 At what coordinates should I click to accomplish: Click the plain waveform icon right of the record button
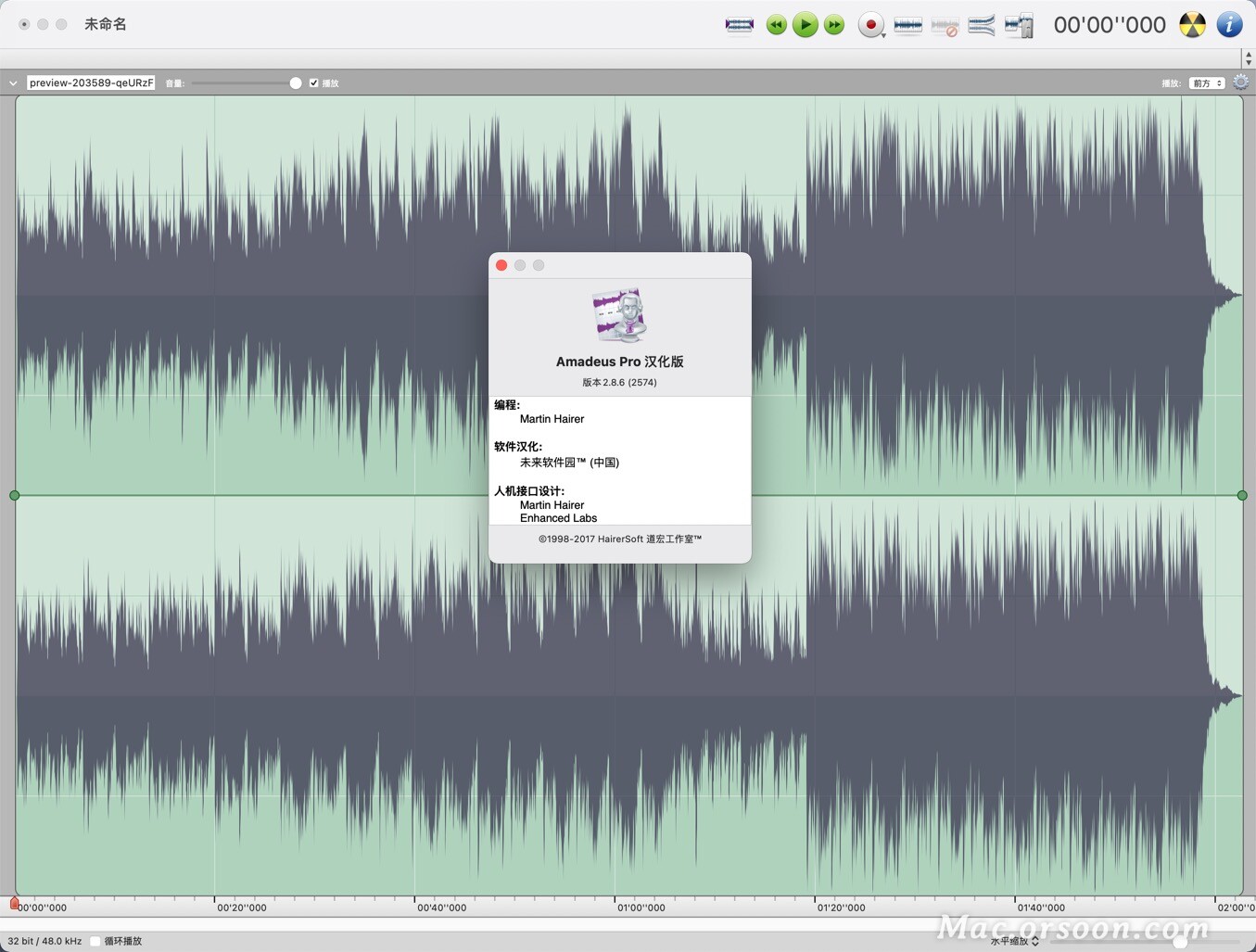[x=907, y=25]
